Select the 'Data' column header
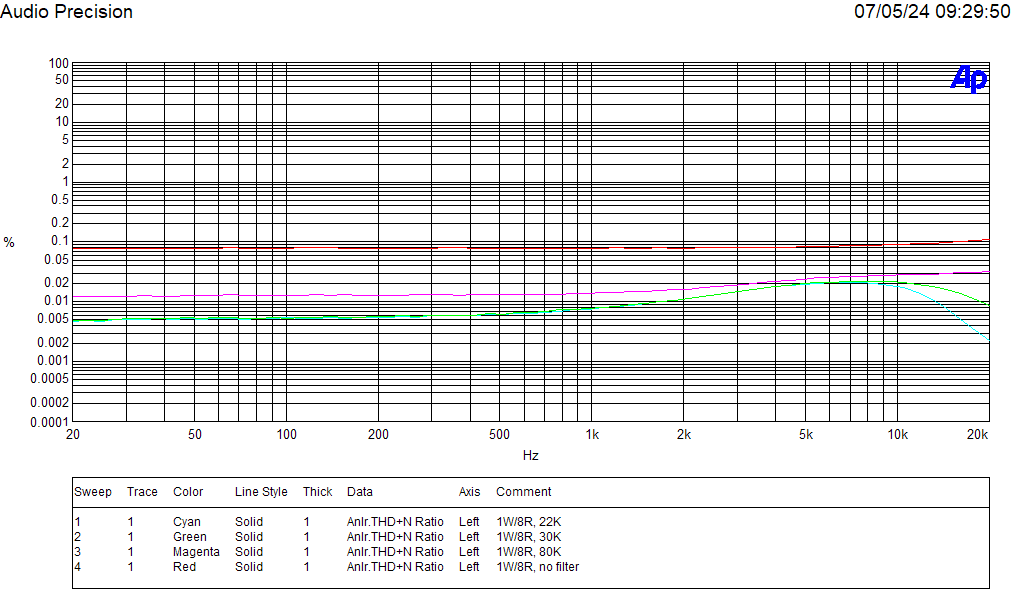Screen dimensions: 1012x614 [x=359, y=492]
